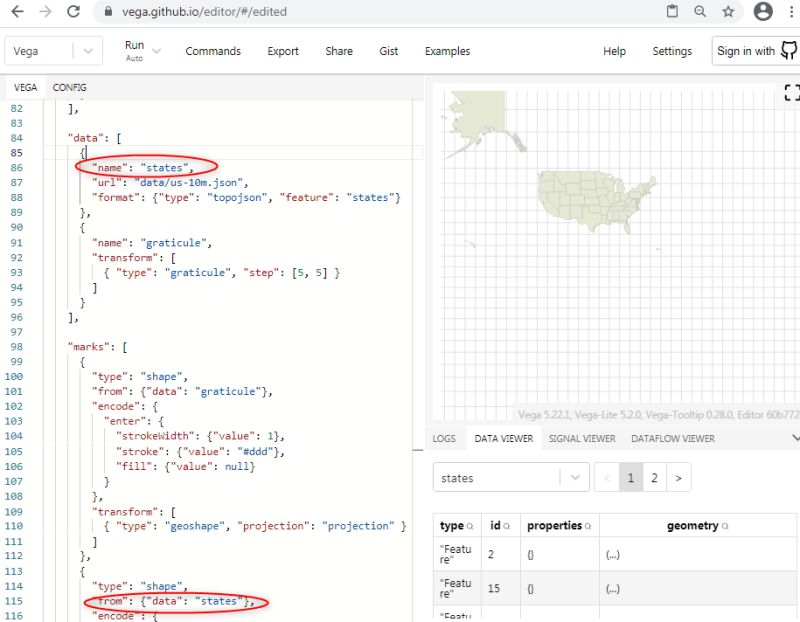This screenshot has height=622, width=800.
Task: Toggle fullscreen view of the map
Action: coord(791,92)
